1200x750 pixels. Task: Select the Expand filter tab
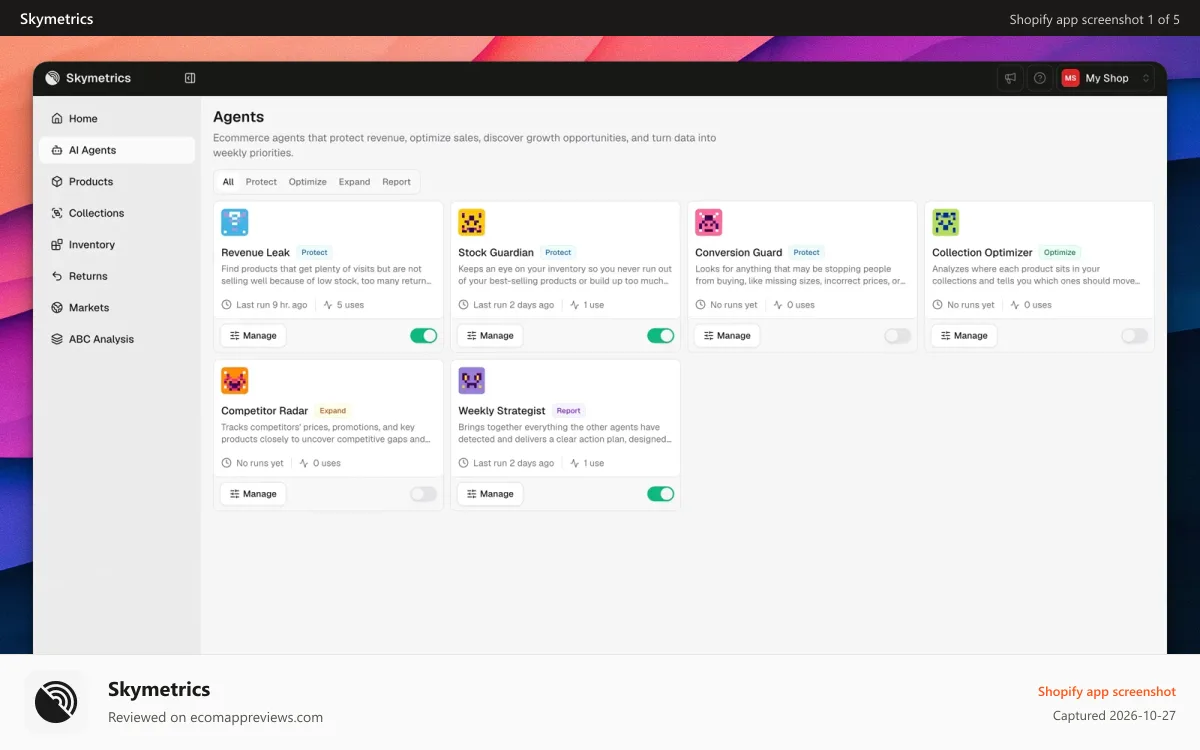click(x=354, y=182)
